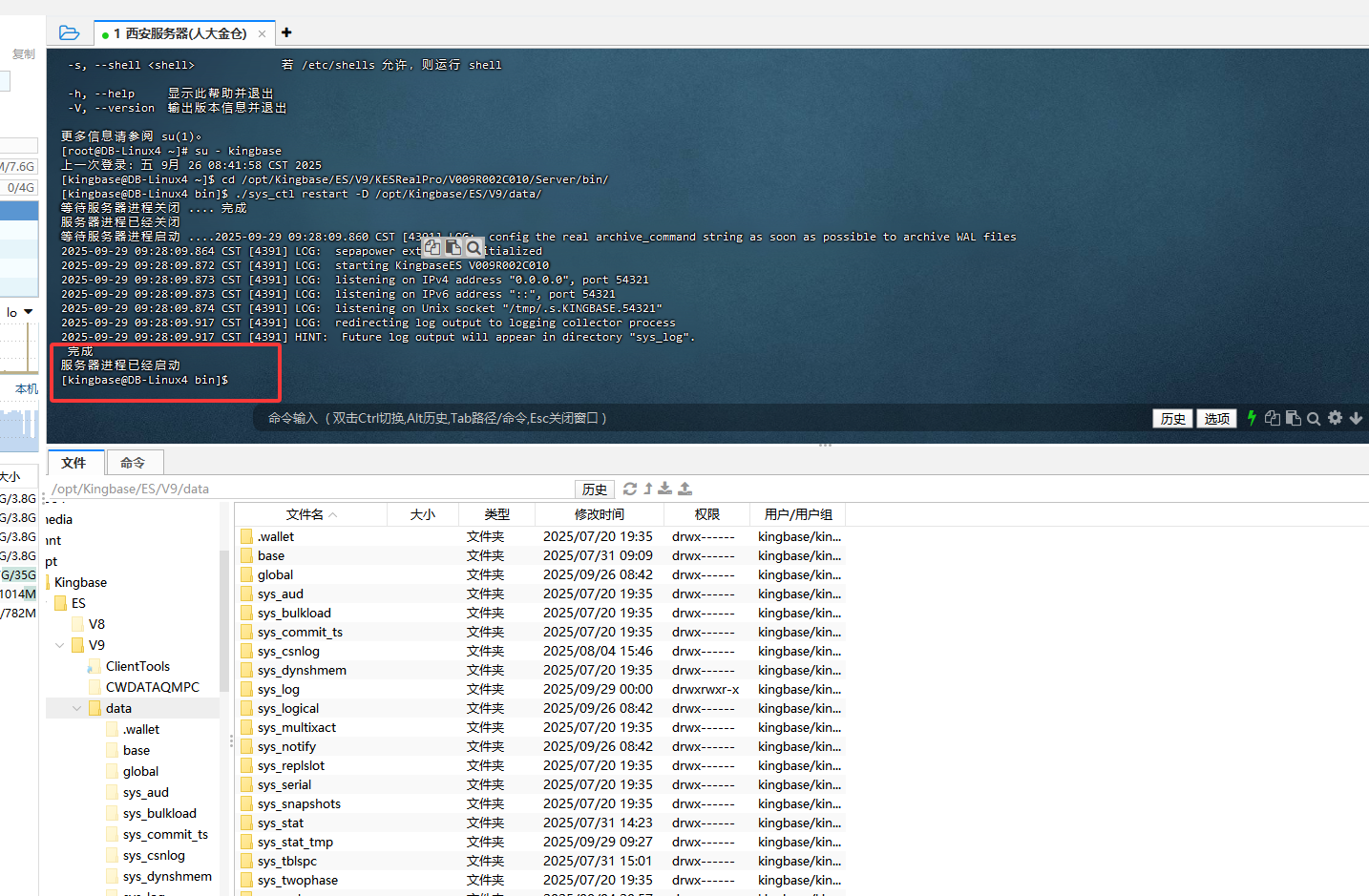Viewport: 1369px width, 896px height.
Task: Collapse the data tree node
Action: [x=77, y=708]
